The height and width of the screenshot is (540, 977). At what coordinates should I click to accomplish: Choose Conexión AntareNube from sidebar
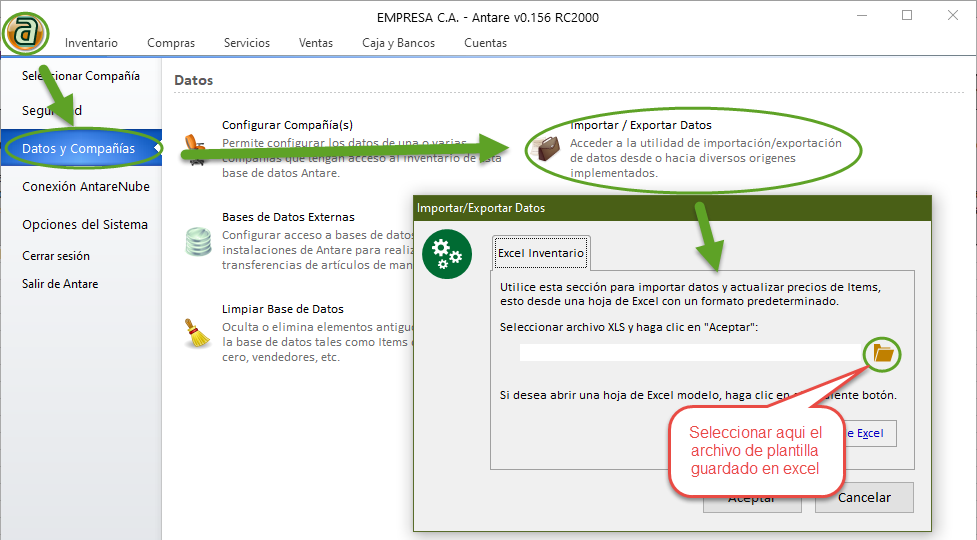pyautogui.click(x=85, y=187)
